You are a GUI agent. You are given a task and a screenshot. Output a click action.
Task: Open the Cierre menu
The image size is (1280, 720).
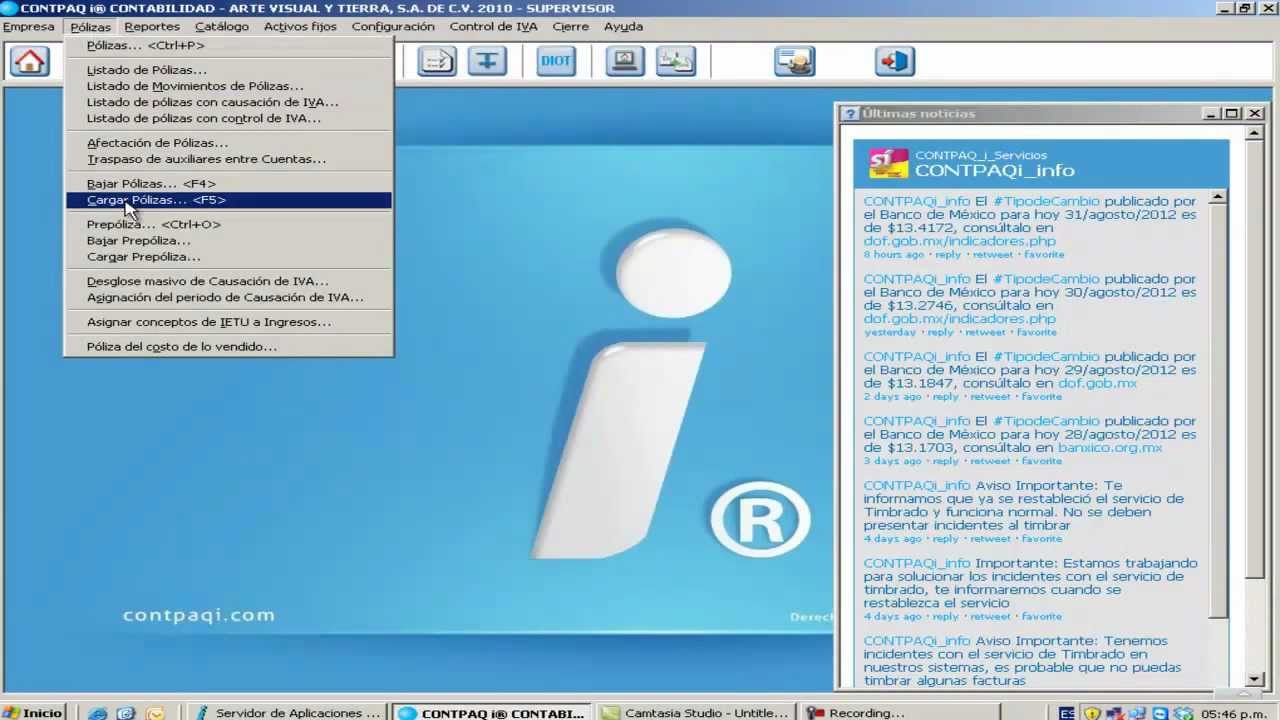[571, 26]
